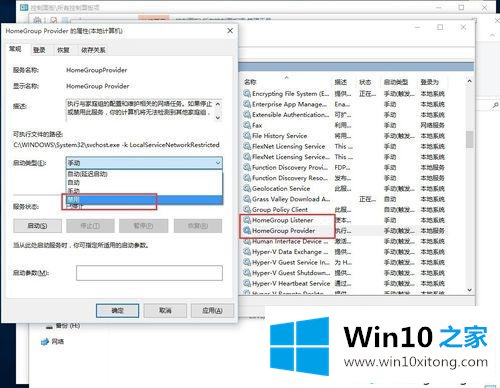Click the 应用(A) Apply button
Image resolution: width=500 pixels, height=388 pixels.
(x=212, y=311)
